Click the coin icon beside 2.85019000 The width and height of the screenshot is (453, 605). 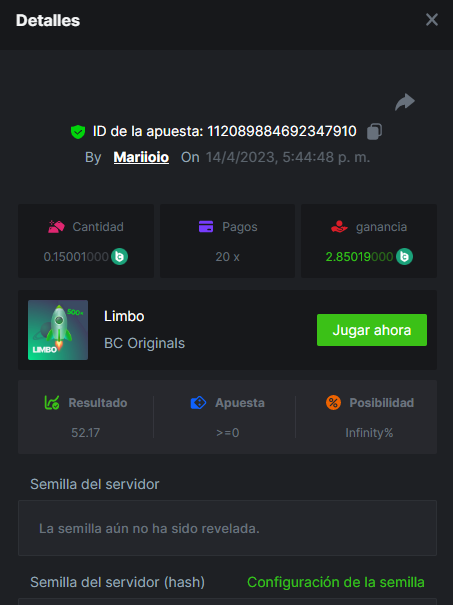[404, 257]
